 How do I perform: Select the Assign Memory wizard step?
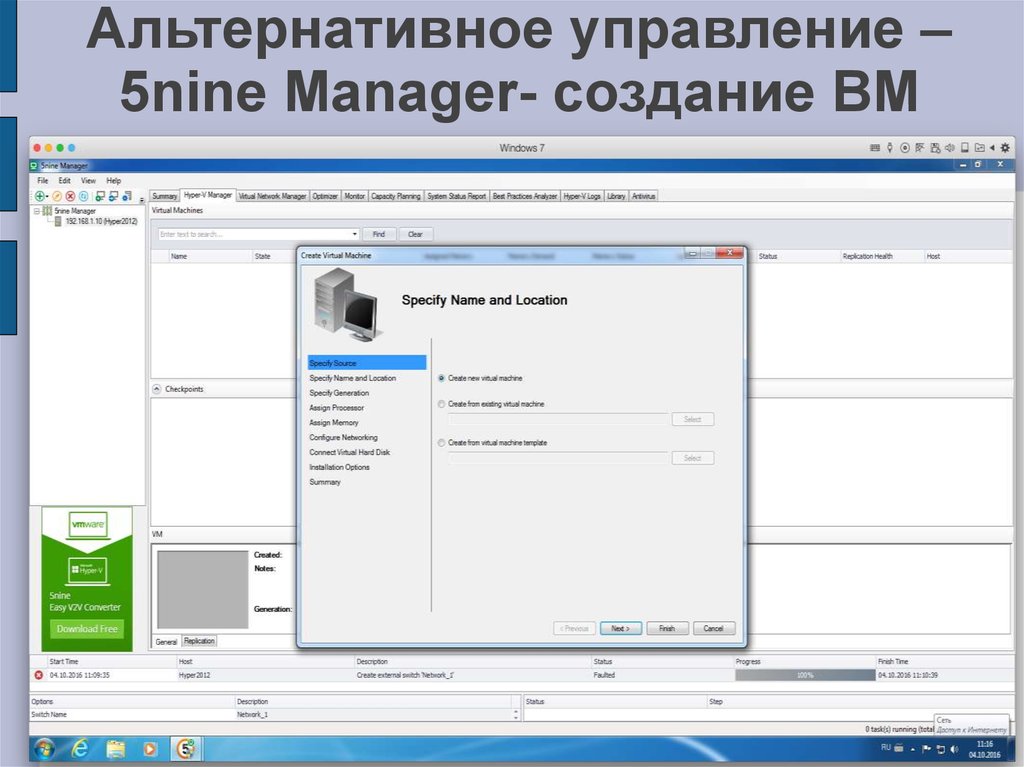[334, 423]
